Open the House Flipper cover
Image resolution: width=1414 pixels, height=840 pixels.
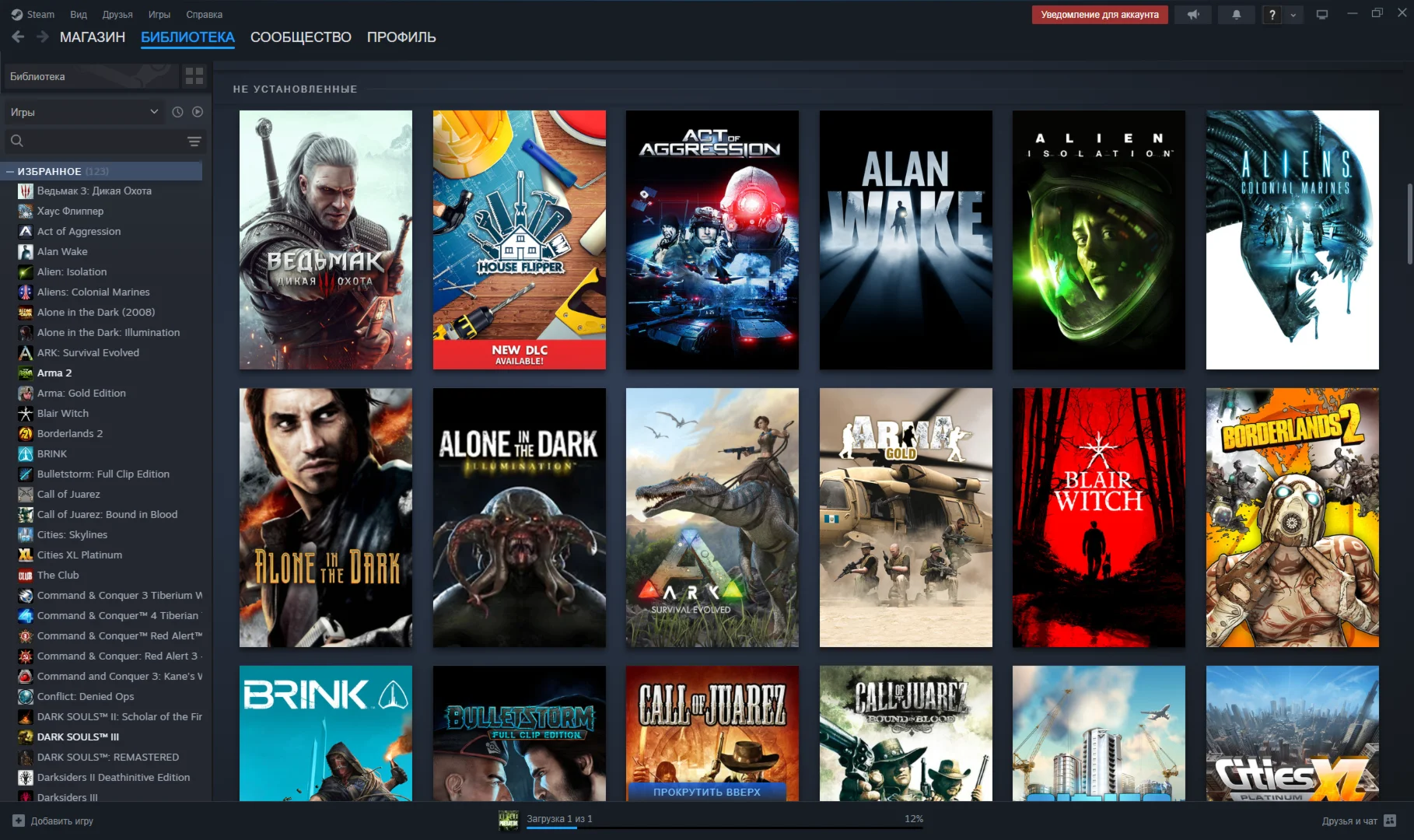(x=520, y=240)
